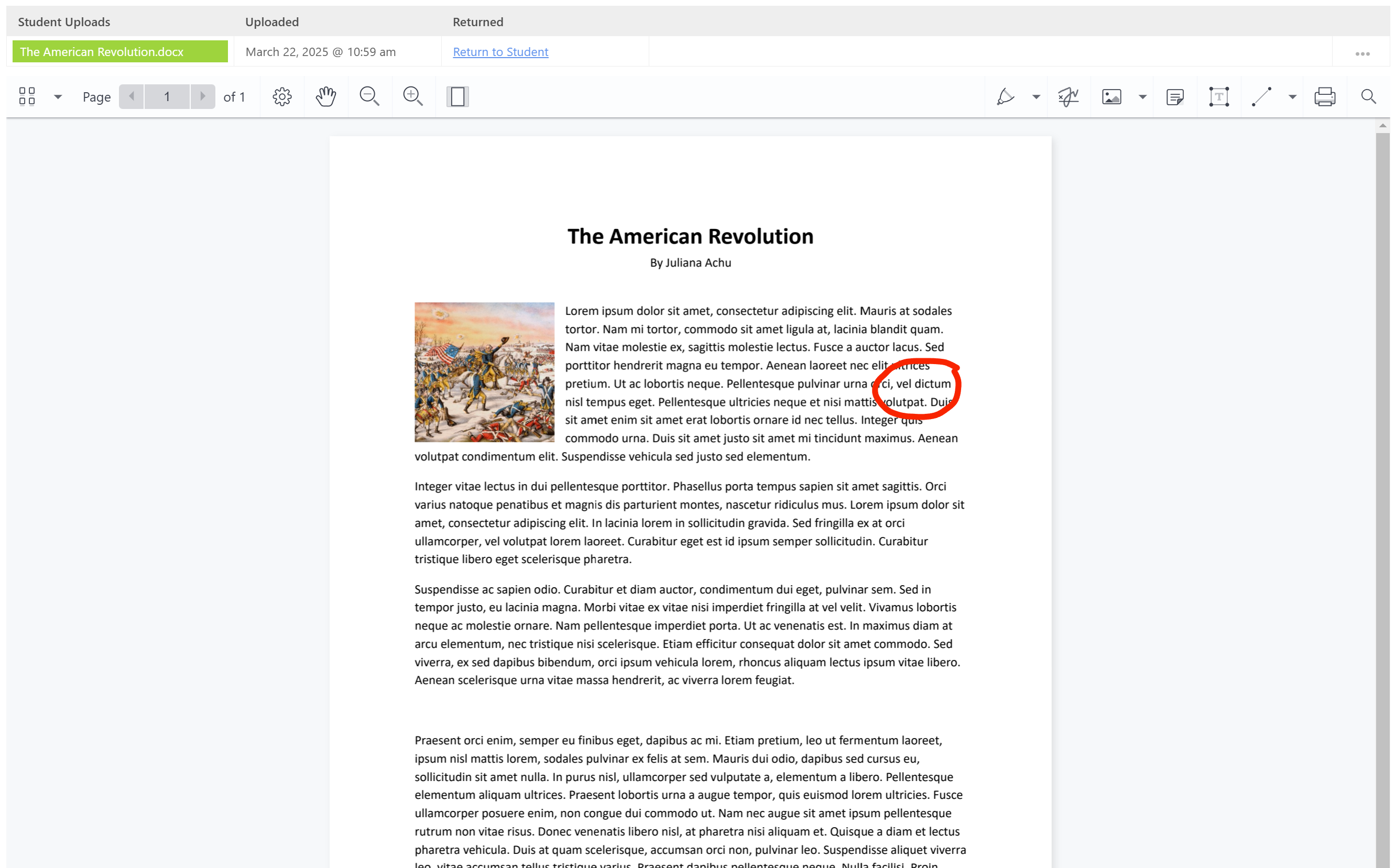Screen dimensions: 1395x868
Task: Click the upload date 'March 22, 2025 @ 10:59 am'
Action: [321, 52]
